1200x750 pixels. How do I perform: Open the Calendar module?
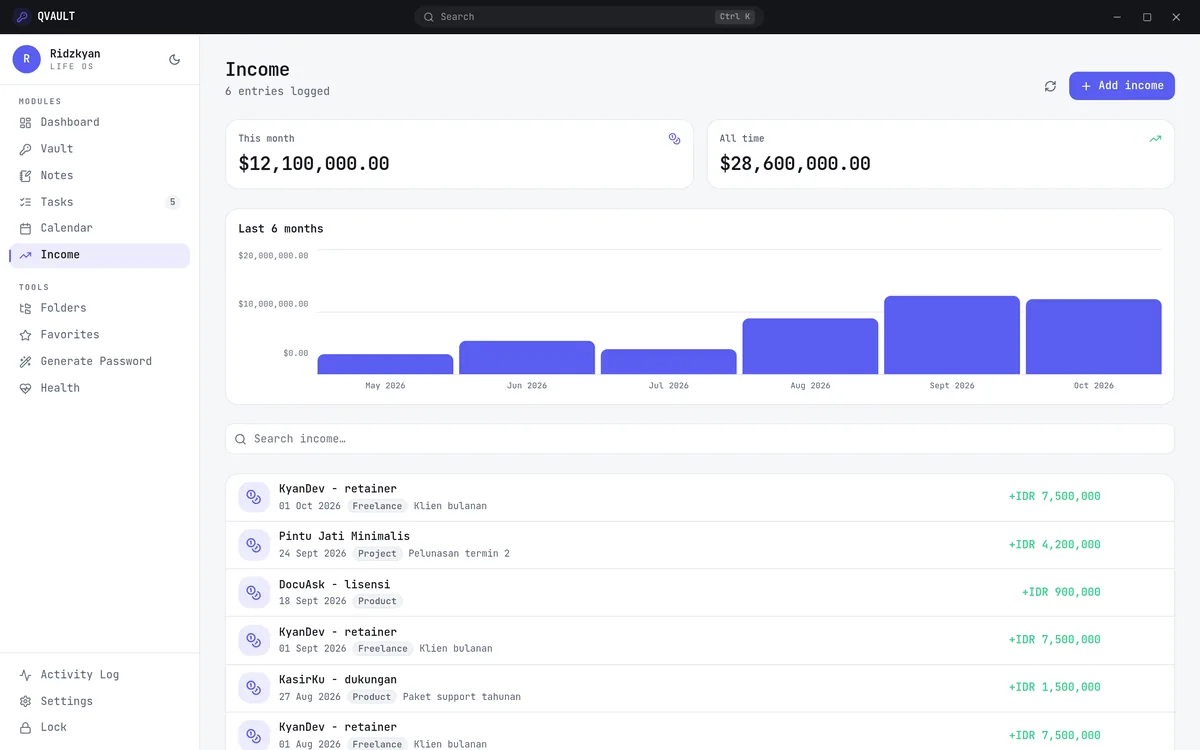click(100, 228)
